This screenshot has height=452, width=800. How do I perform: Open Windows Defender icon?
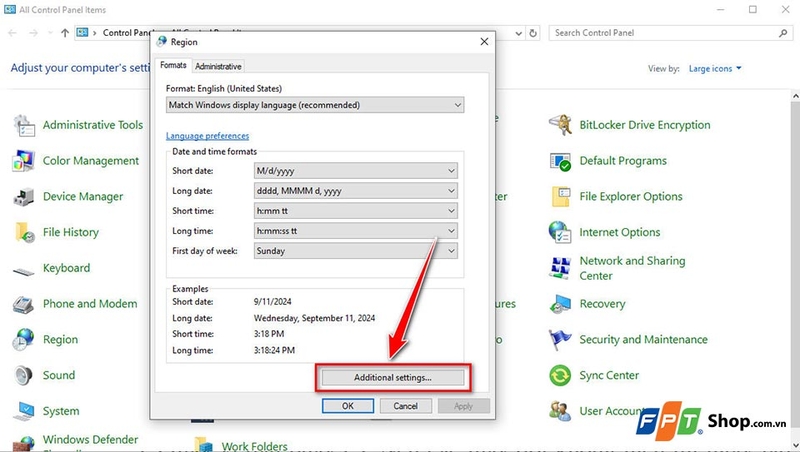point(23,443)
